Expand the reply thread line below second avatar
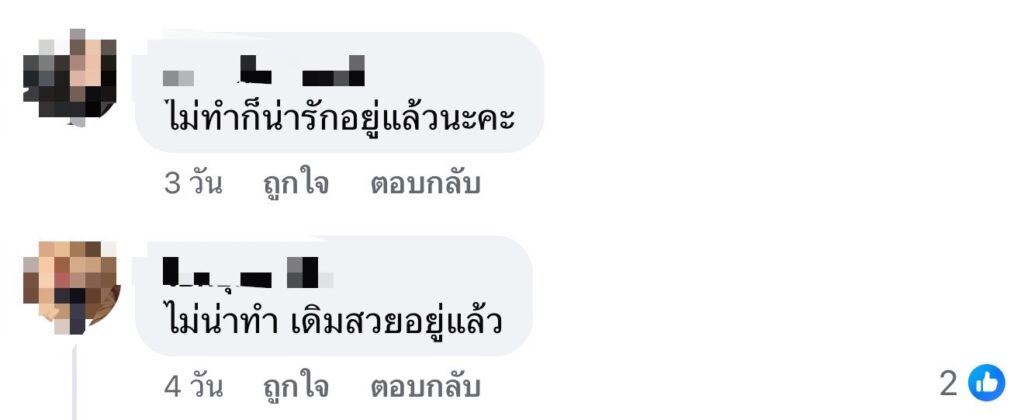Image resolution: width=1024 pixels, height=420 pixels. (75, 382)
